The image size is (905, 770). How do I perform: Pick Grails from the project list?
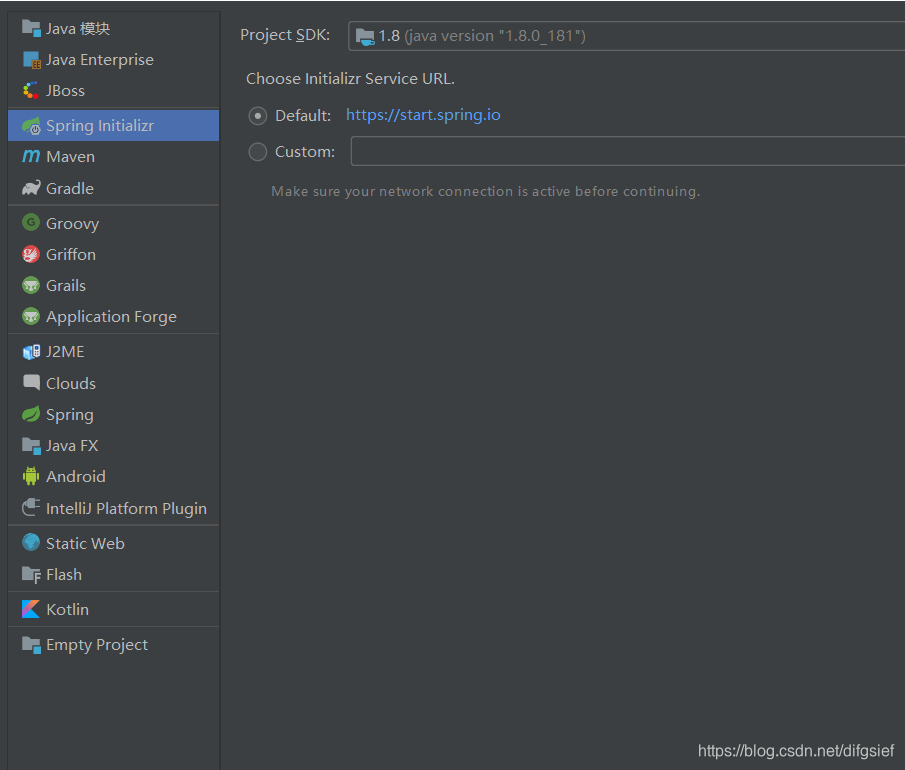114,285
